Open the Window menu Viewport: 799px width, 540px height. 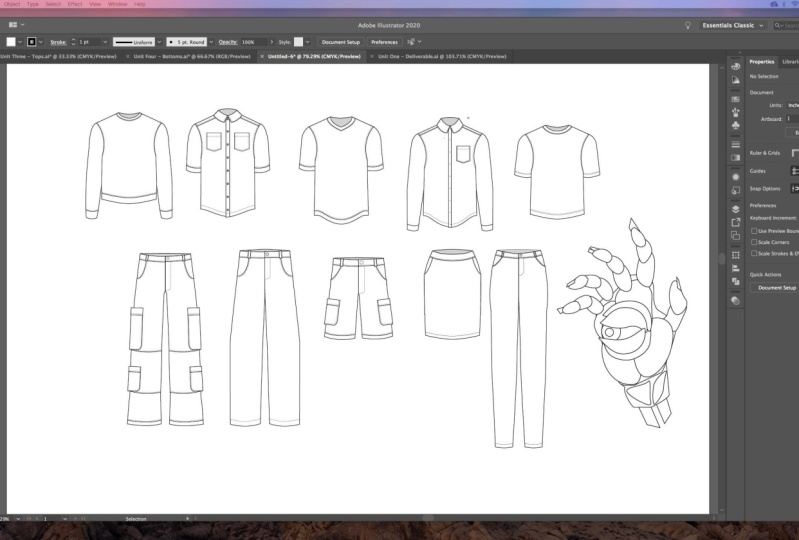pos(118,4)
